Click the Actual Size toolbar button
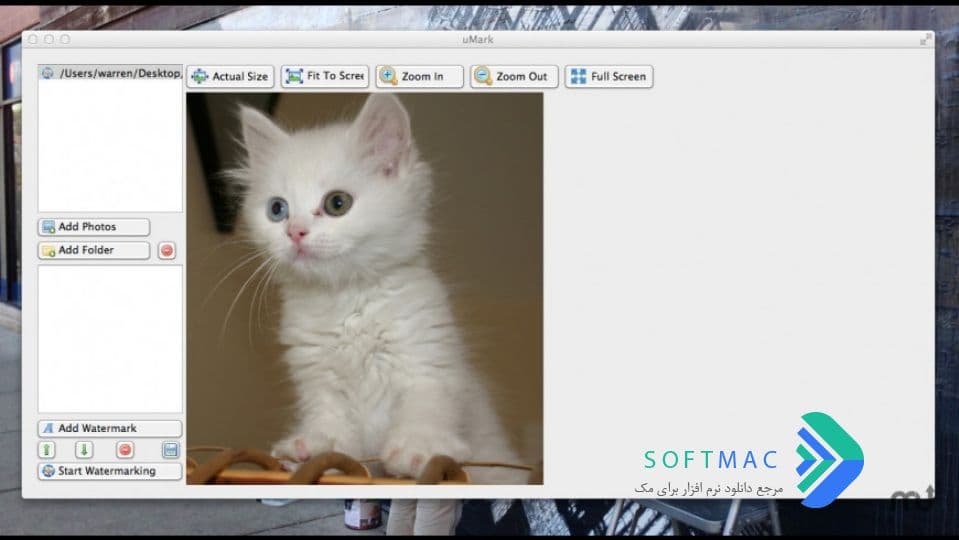This screenshot has height=540, width=959. point(231,76)
